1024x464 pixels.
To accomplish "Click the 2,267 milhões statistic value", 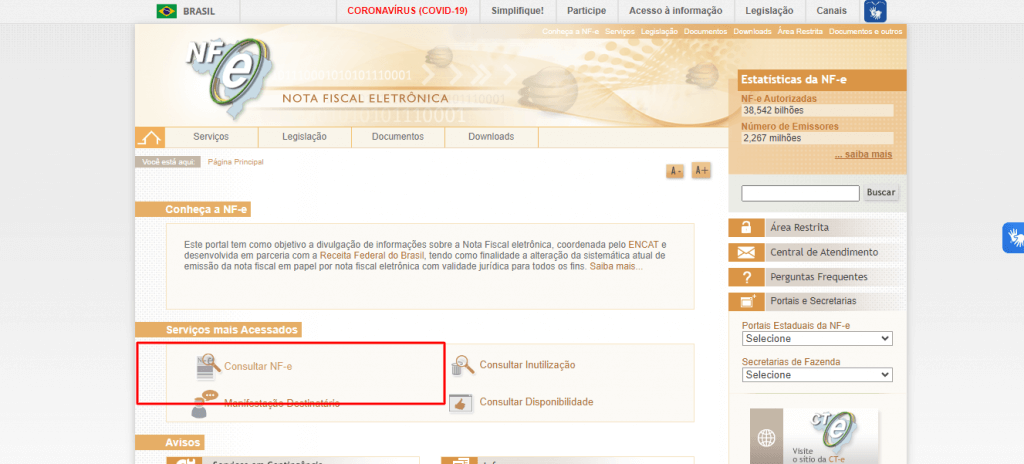I will 771,138.
